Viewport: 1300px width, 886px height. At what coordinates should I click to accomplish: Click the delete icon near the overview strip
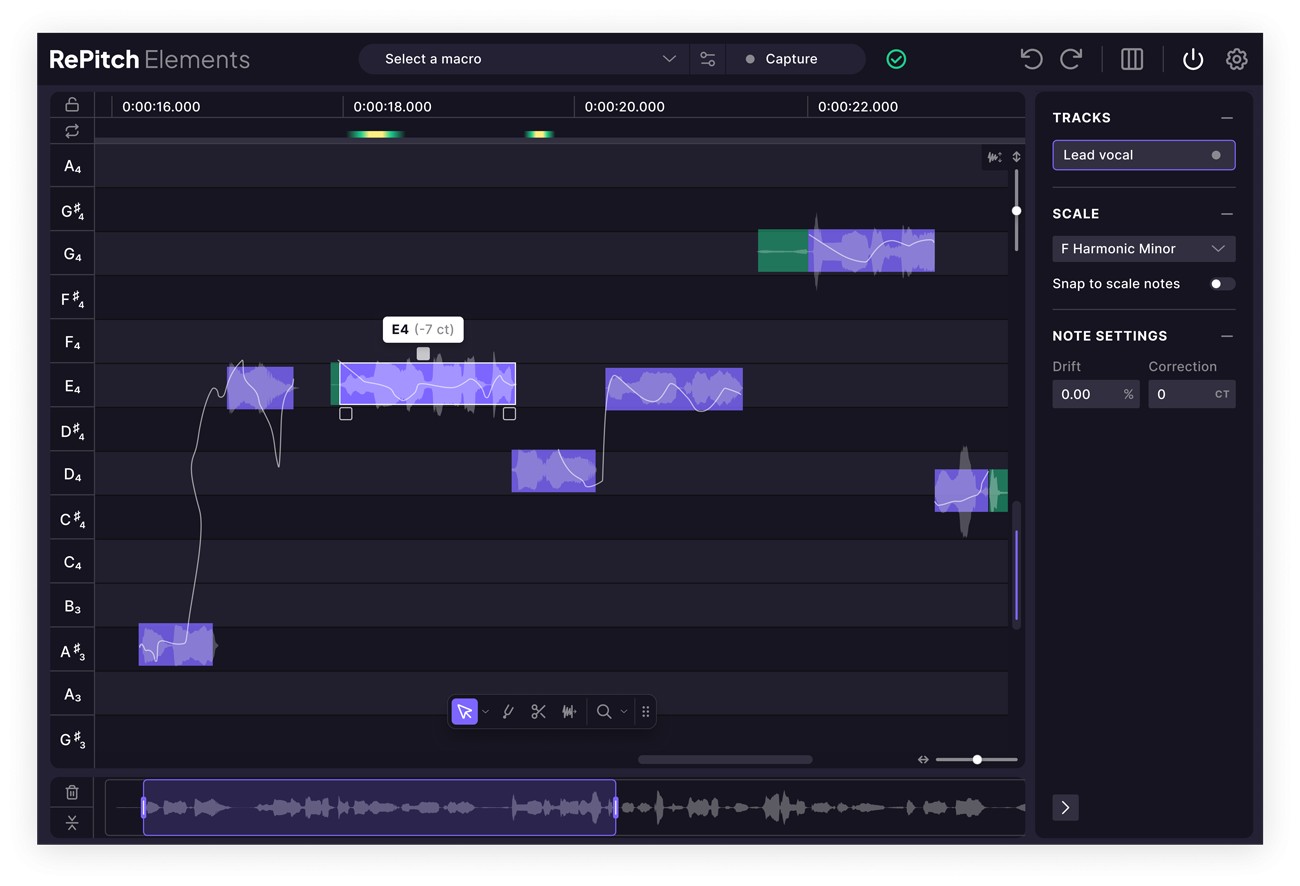point(71,791)
